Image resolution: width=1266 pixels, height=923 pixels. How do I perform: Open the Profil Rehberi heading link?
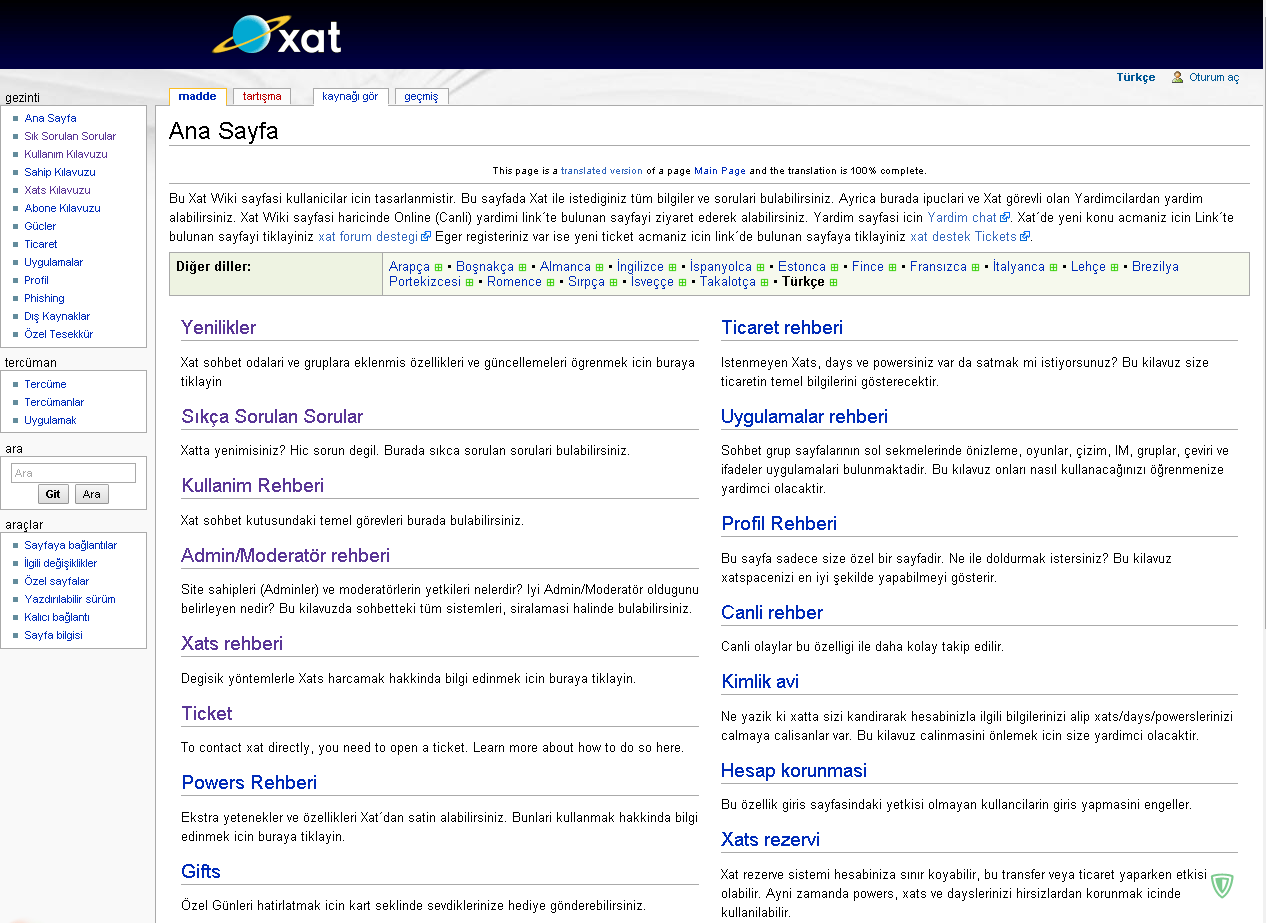(x=779, y=523)
